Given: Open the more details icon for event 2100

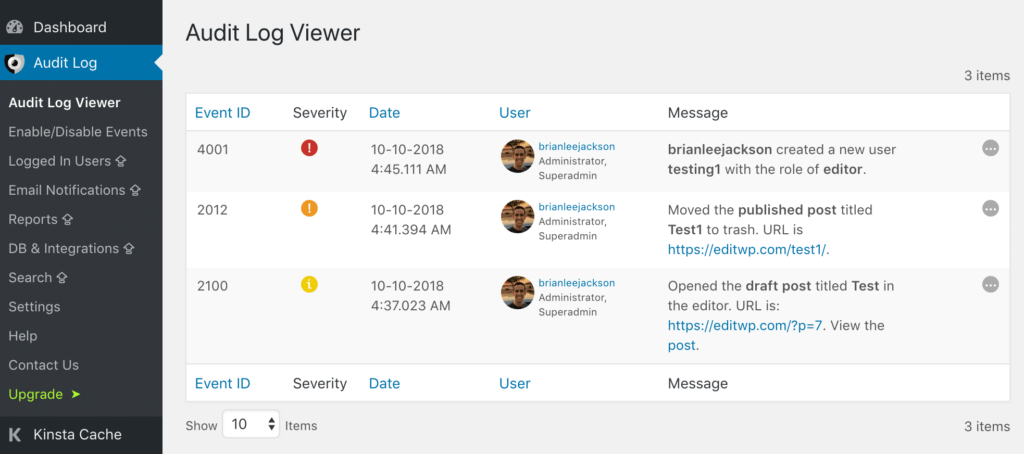Looking at the screenshot, I should pyautogui.click(x=990, y=284).
